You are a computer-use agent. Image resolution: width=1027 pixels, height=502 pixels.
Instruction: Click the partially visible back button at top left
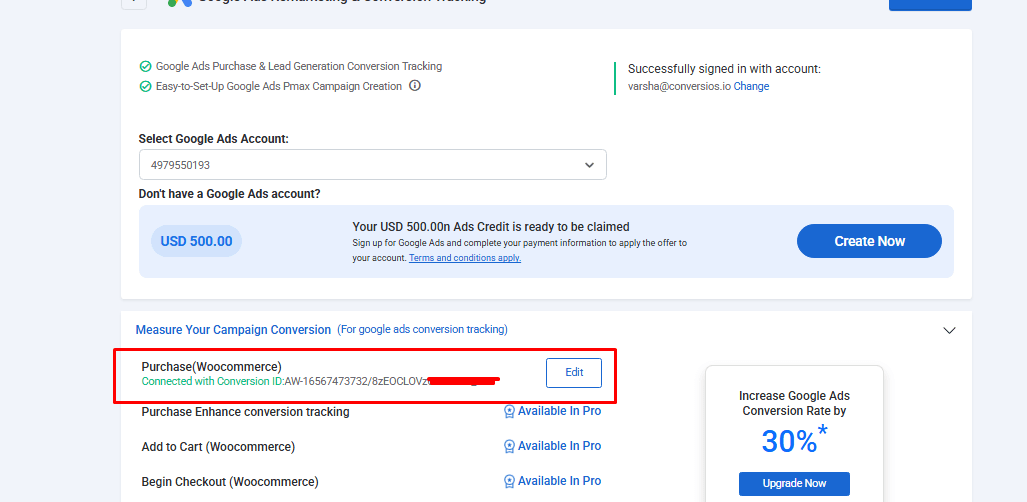click(x=134, y=3)
